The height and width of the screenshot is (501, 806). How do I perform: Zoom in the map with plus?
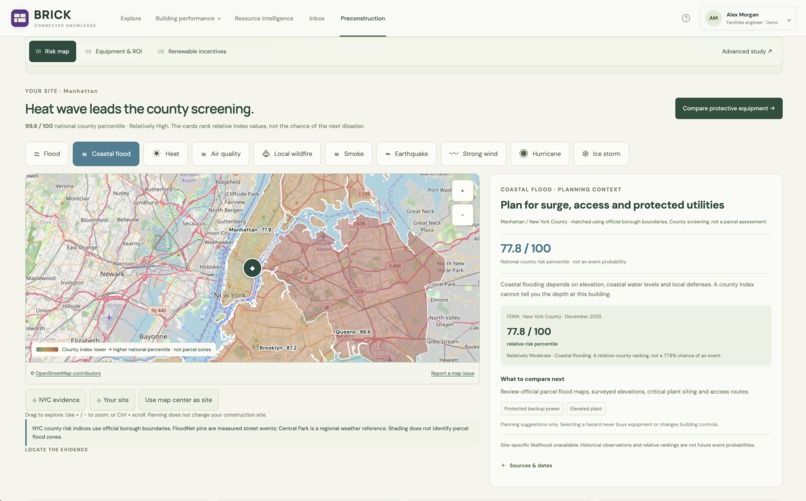coord(462,191)
